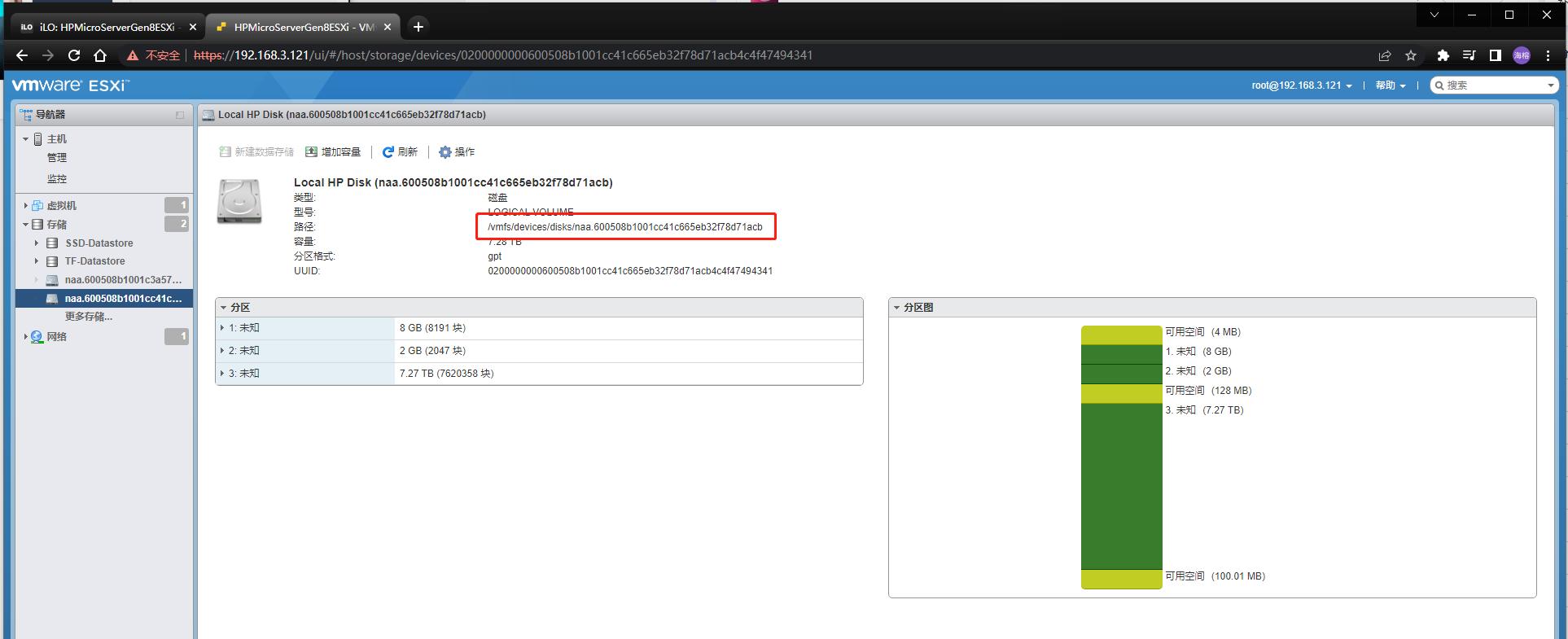Open the browser home page
This screenshot has width=1568, height=639.
tap(100, 55)
